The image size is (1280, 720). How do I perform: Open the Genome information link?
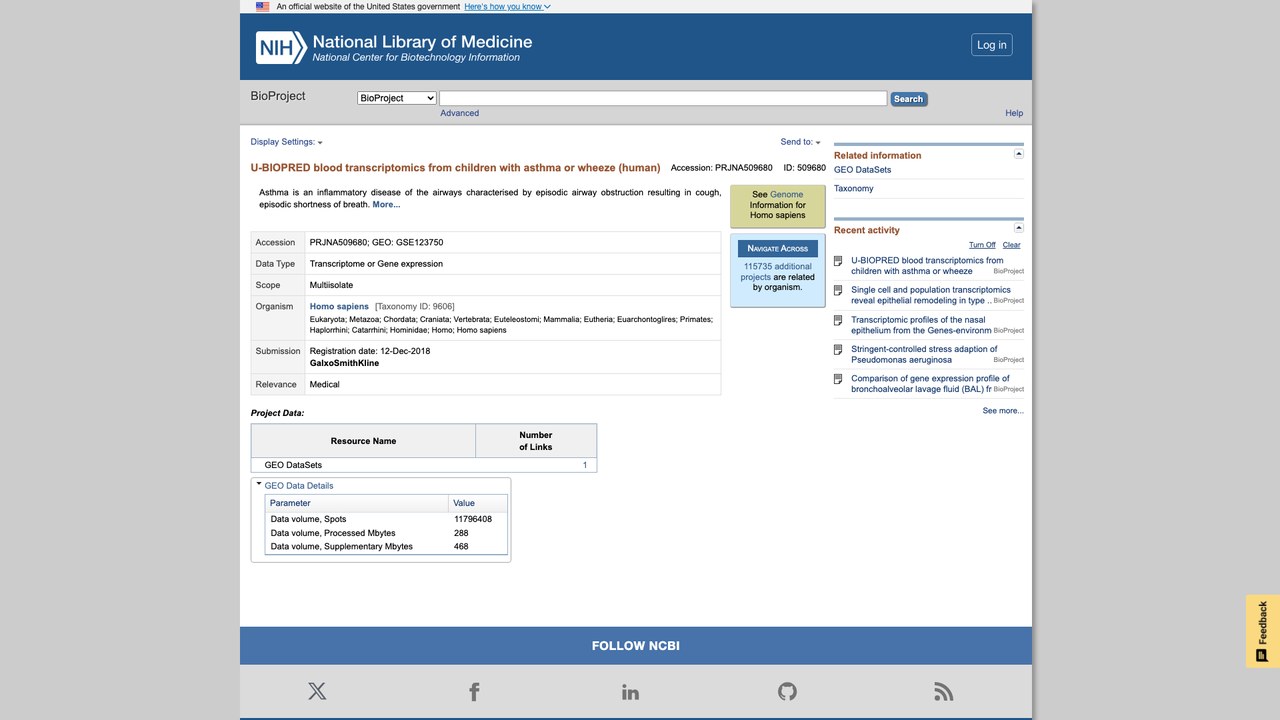tap(786, 195)
